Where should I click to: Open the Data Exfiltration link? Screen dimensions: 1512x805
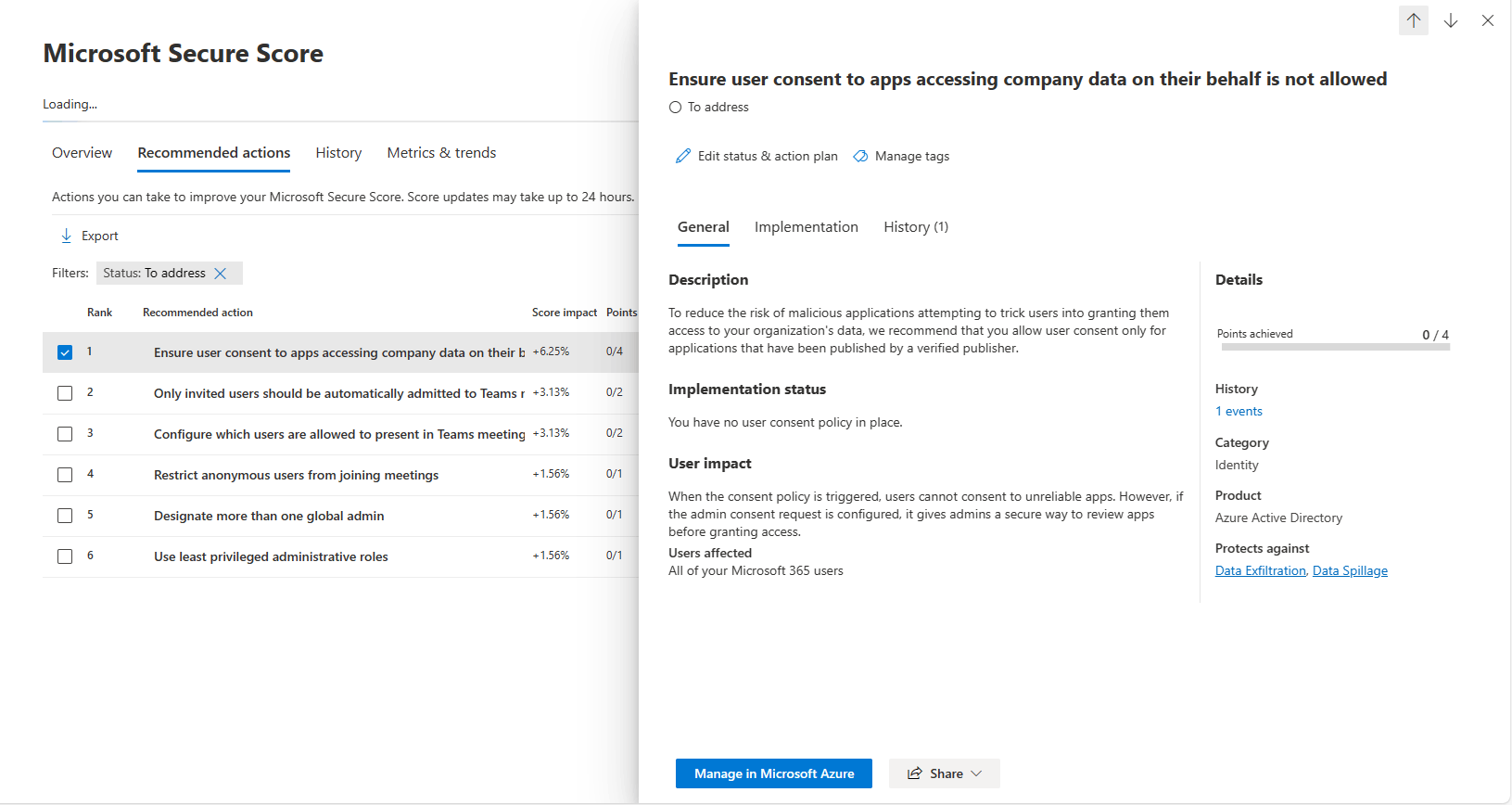[x=1260, y=571]
